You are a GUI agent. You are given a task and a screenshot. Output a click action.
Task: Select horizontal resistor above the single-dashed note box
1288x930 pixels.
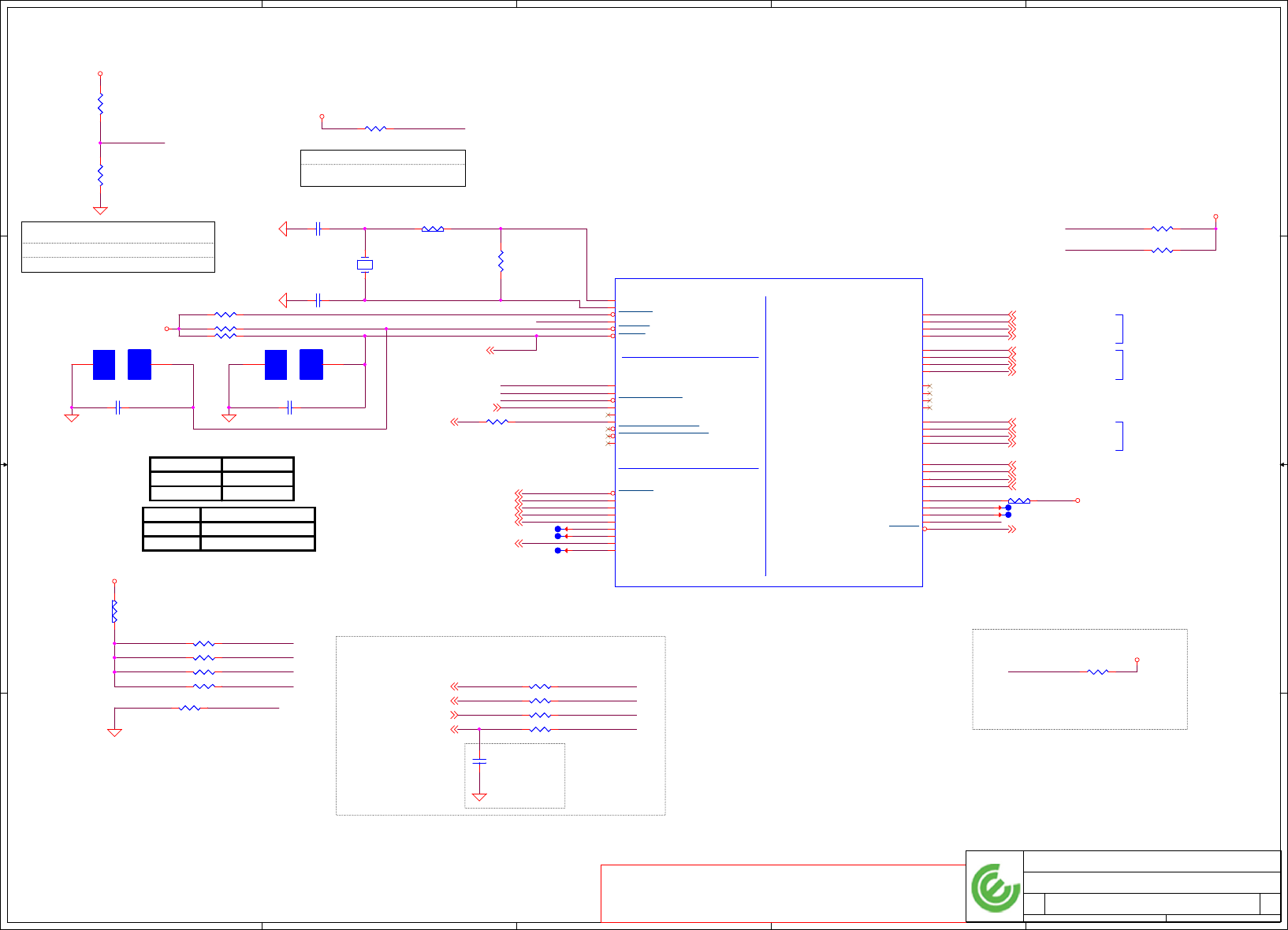click(376, 128)
